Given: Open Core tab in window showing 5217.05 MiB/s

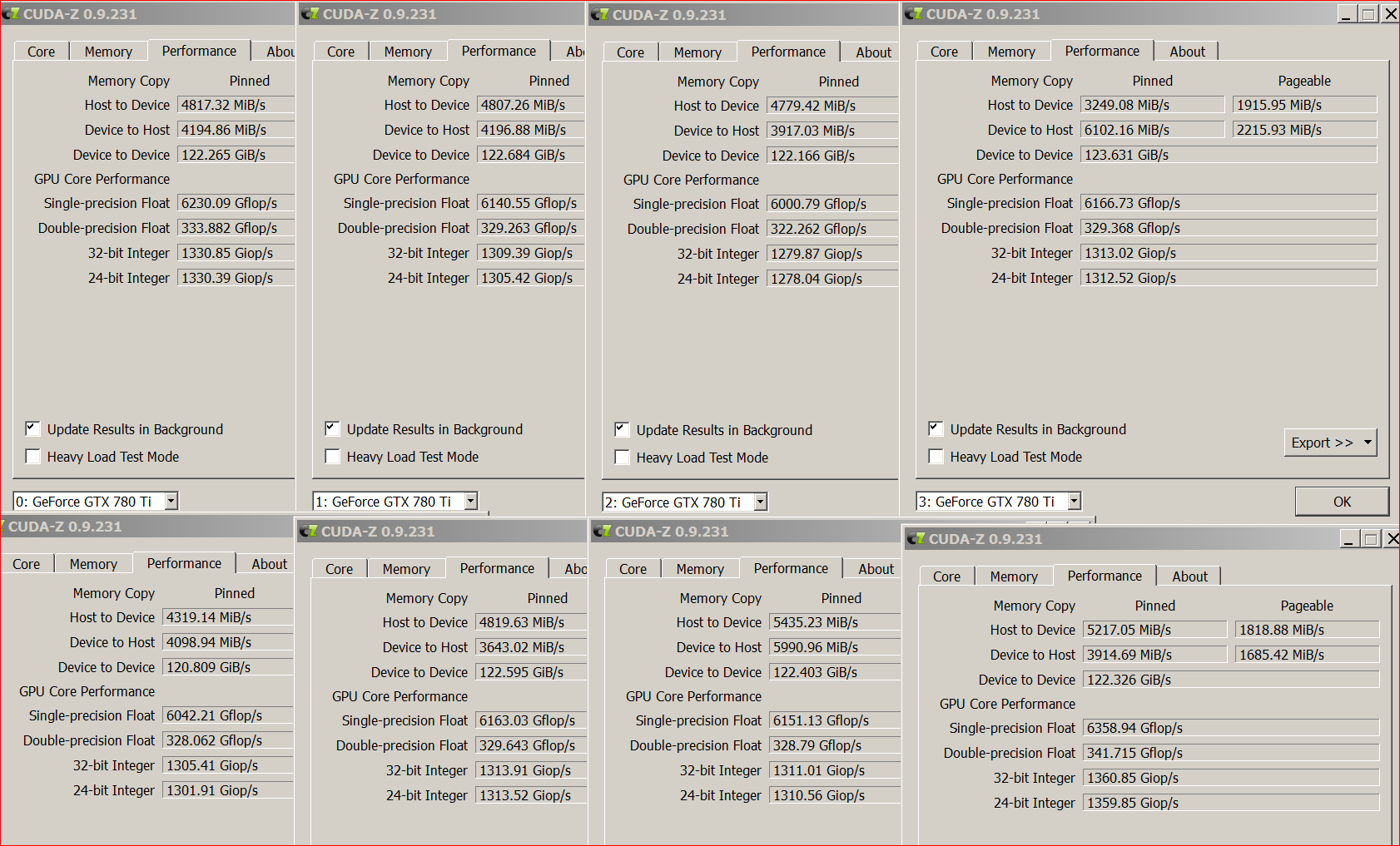Looking at the screenshot, I should [946, 576].
